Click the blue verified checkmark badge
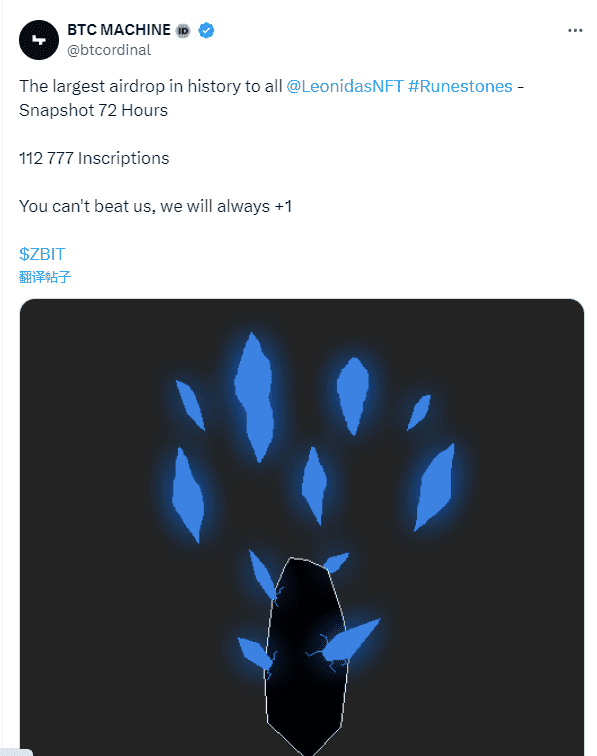Viewport: 597px width, 756px height. (x=206, y=30)
